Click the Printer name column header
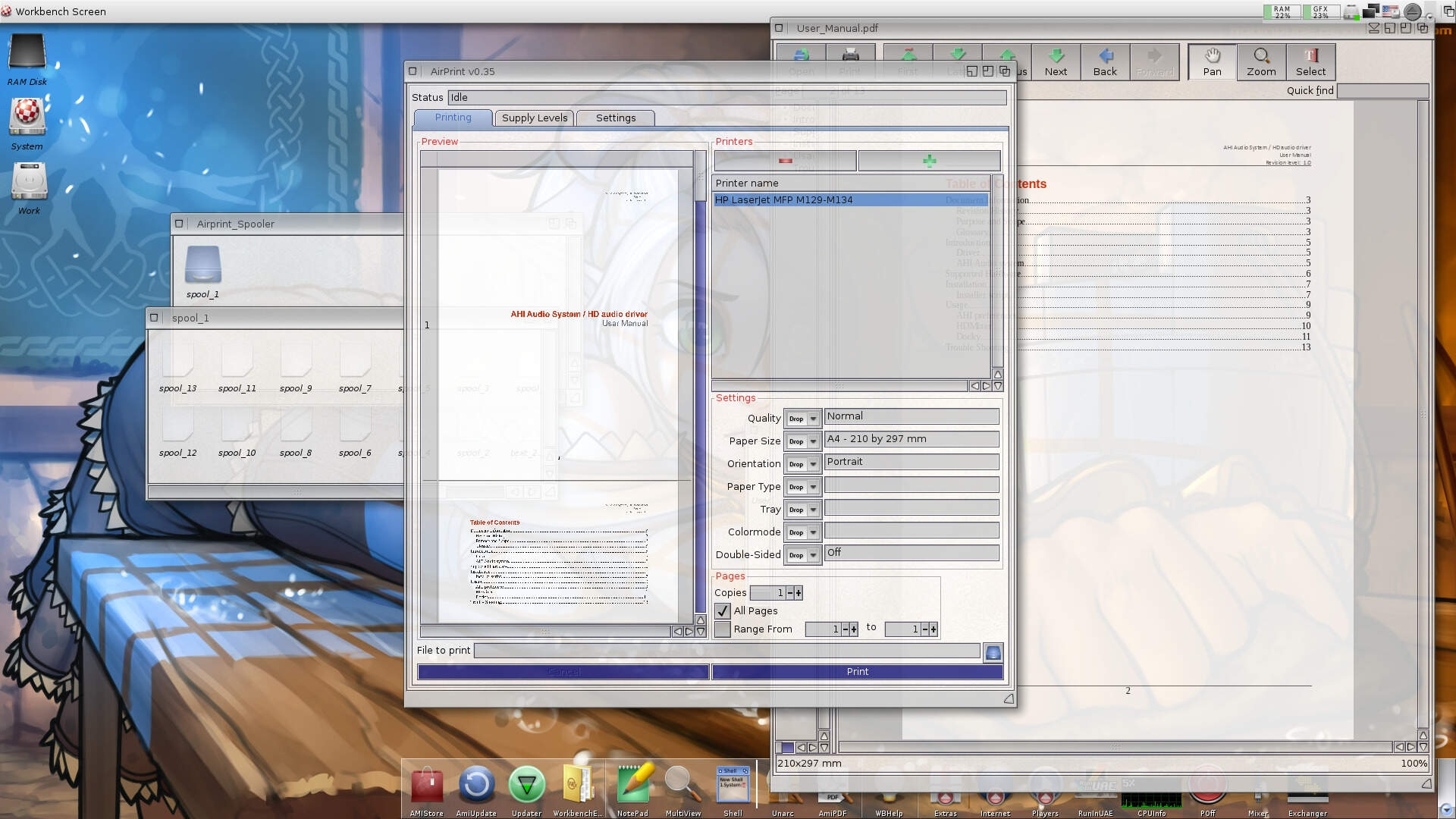Viewport: 1456px width, 819px height. [x=850, y=184]
